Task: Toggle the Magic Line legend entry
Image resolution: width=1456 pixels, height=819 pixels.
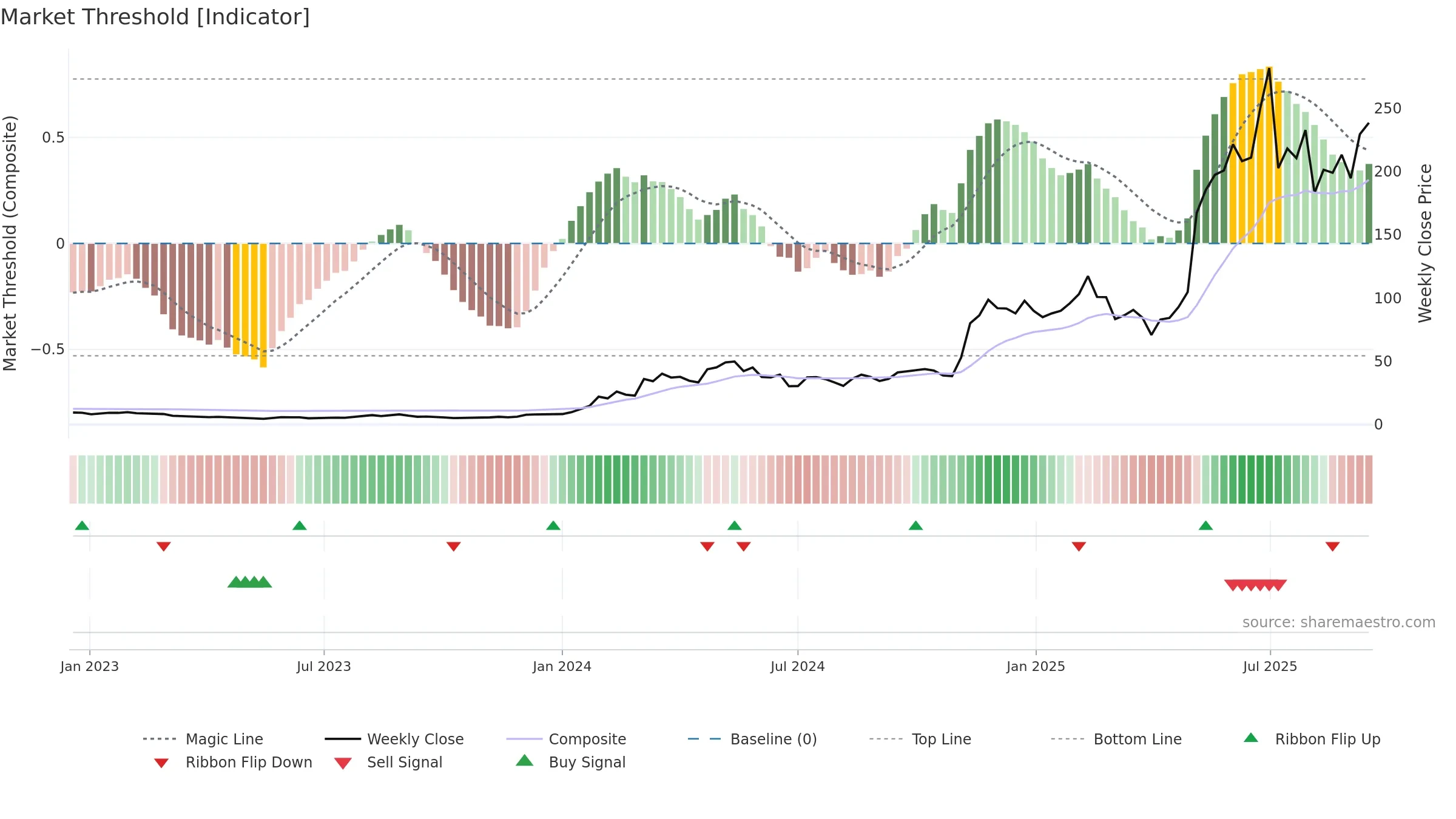Action: pos(203,739)
